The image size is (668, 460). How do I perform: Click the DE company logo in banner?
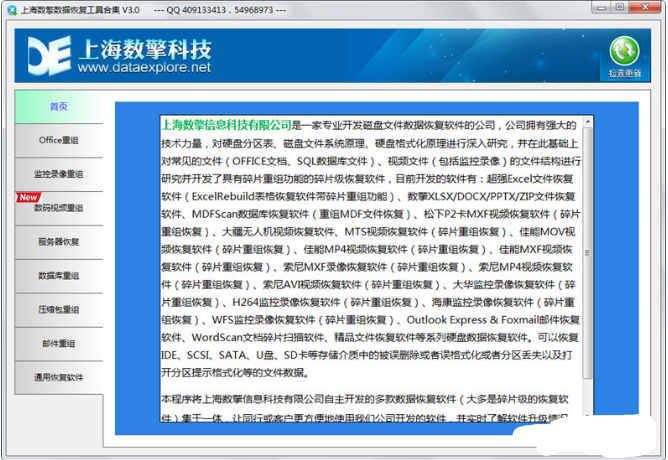(49, 55)
